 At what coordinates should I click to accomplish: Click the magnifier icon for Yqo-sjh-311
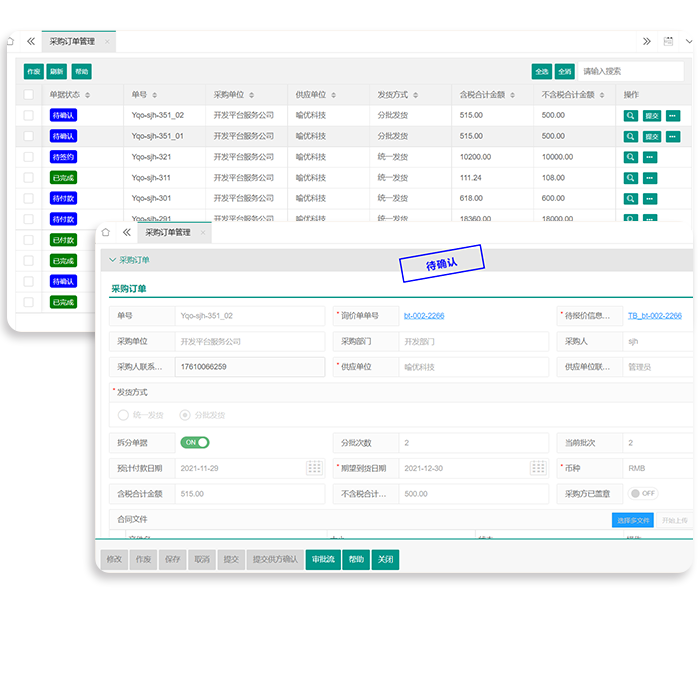pos(630,178)
